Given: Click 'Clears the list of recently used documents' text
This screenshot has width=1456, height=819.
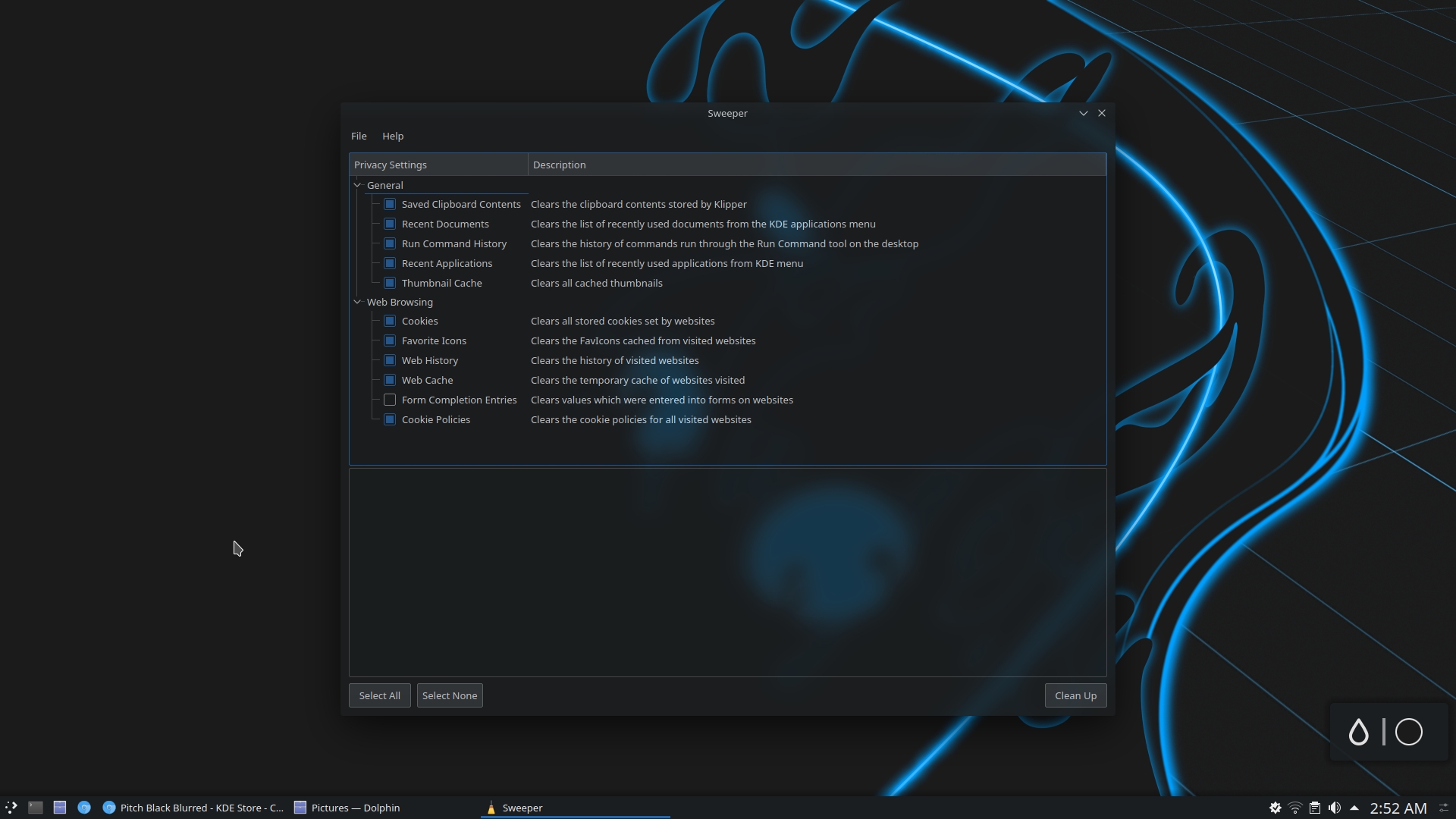Looking at the screenshot, I should (x=703, y=224).
